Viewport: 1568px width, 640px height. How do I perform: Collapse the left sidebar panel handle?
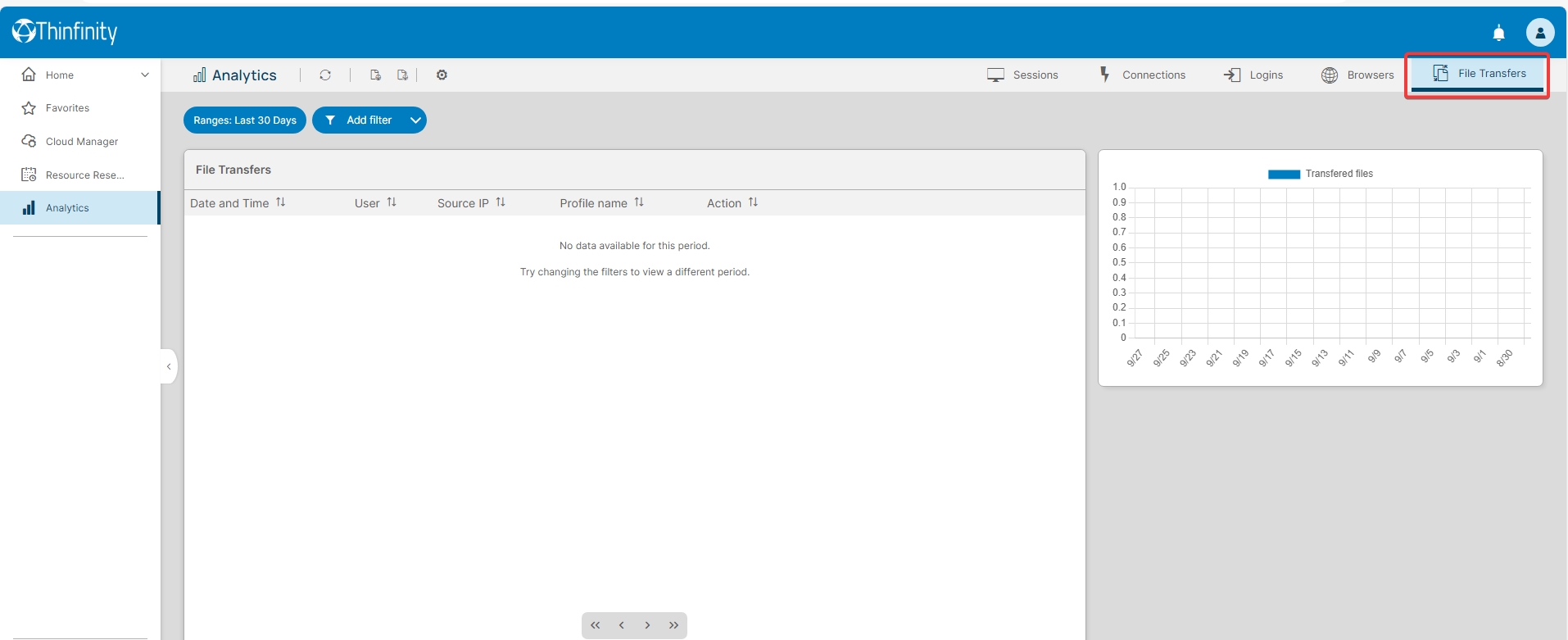click(x=169, y=366)
